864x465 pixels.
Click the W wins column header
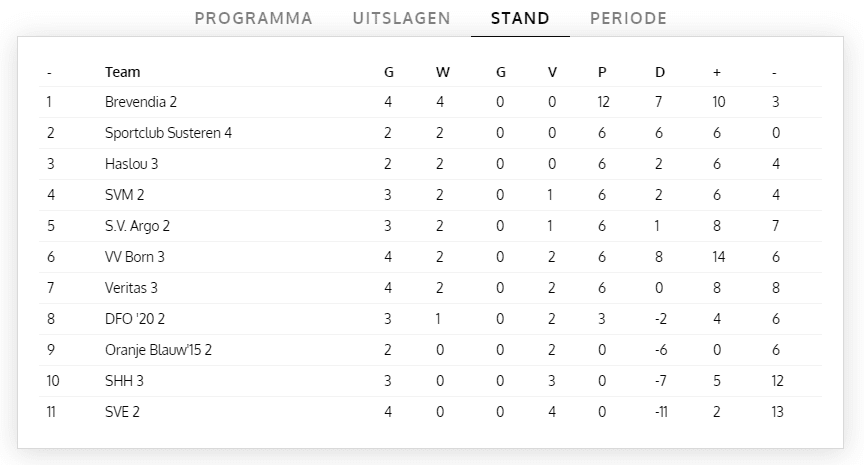point(442,72)
